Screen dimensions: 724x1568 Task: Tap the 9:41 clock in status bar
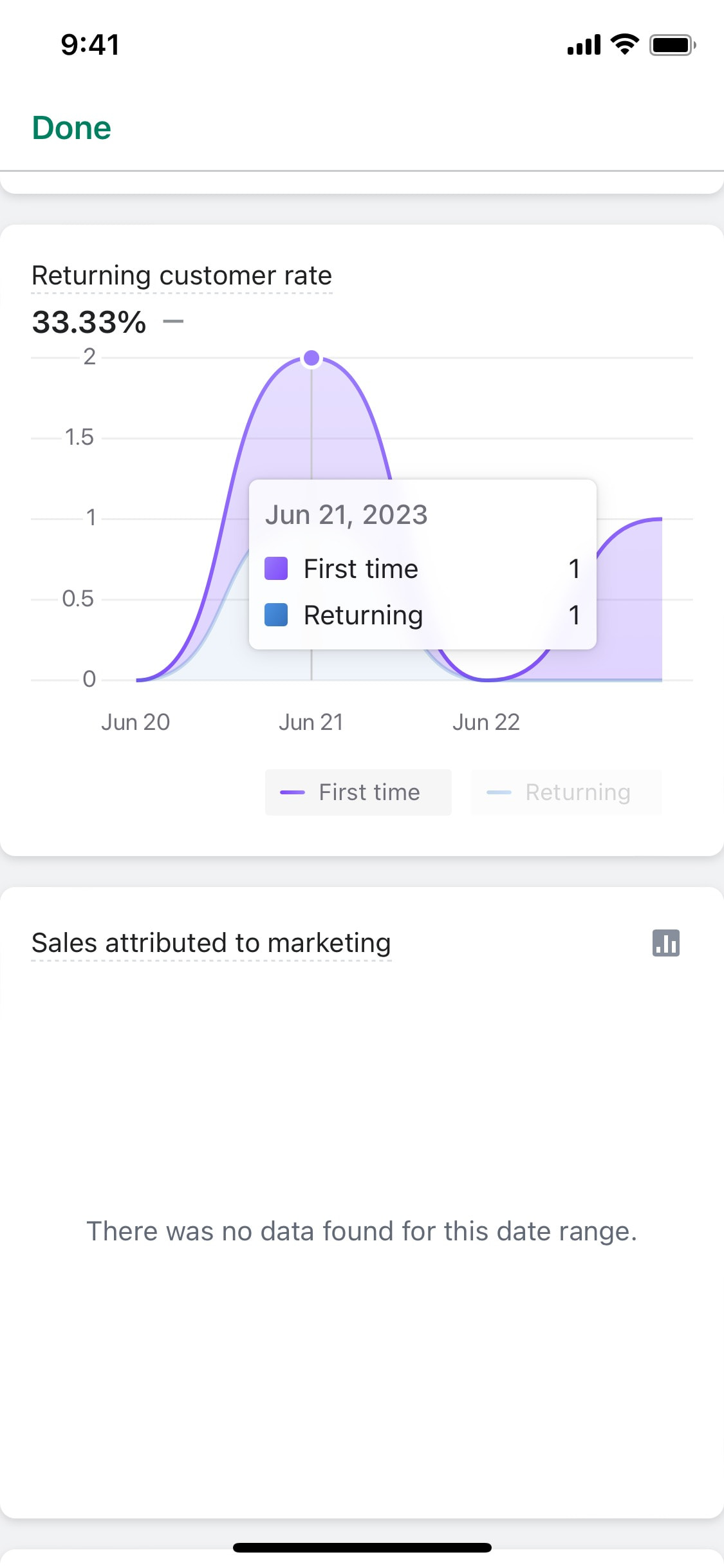tap(90, 45)
